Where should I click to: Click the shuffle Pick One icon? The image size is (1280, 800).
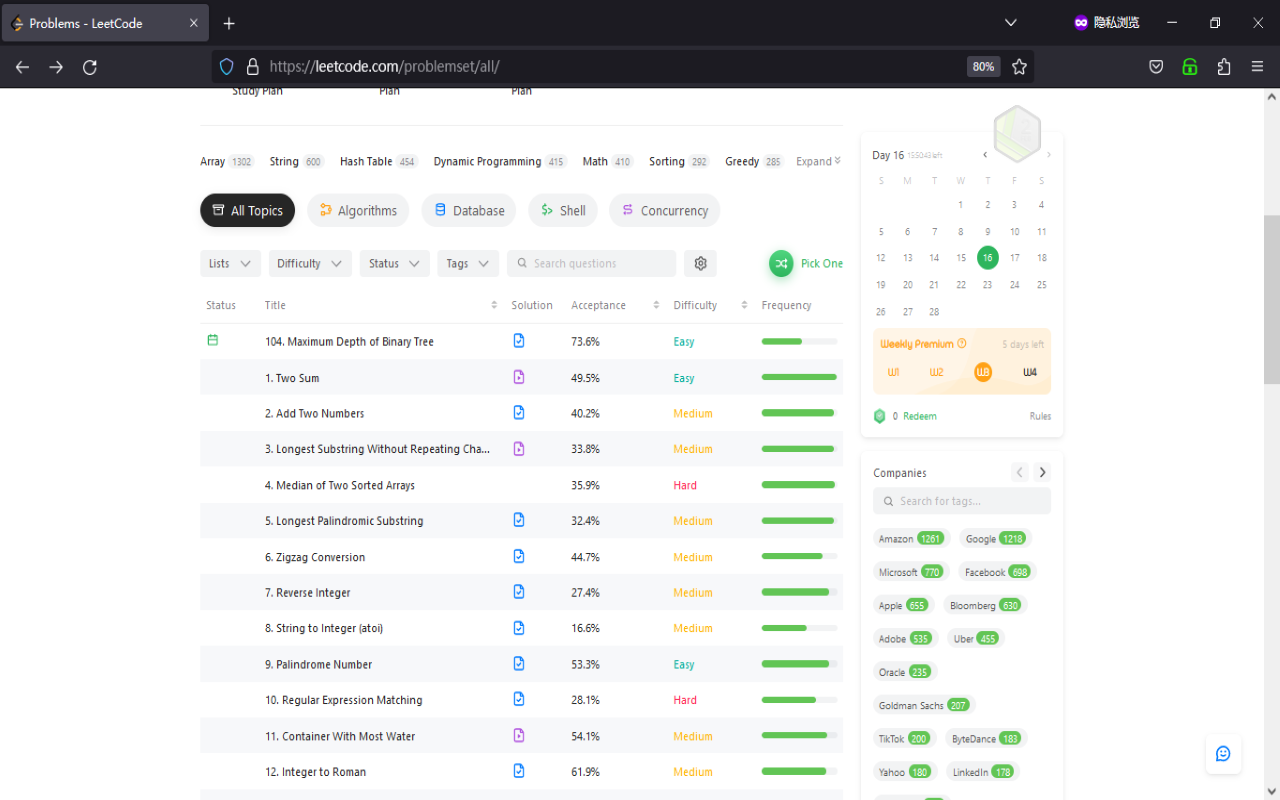point(781,263)
